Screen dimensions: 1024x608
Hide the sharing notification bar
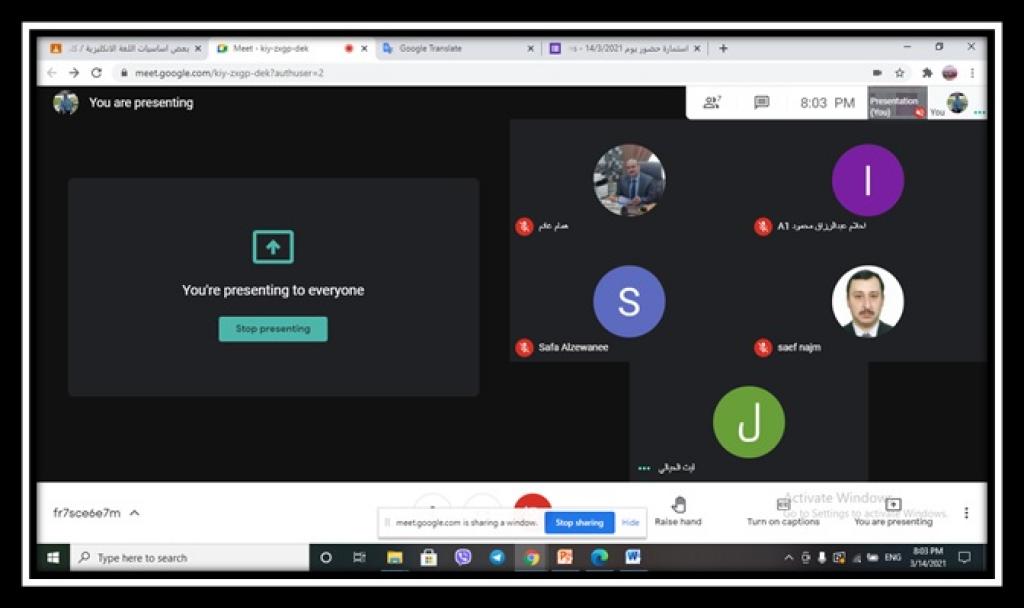630,522
